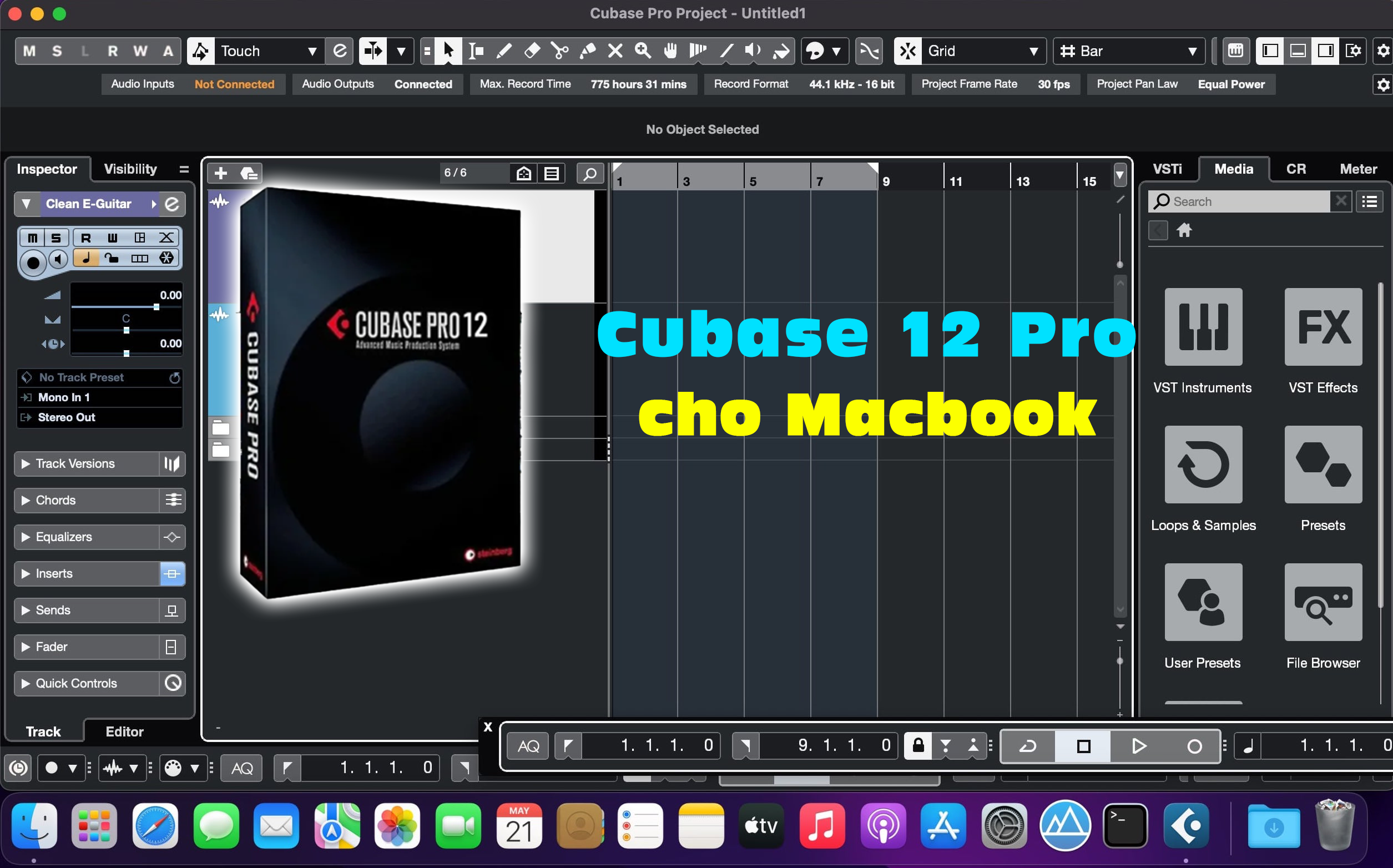Click the Mono In 1 input routing
Image resolution: width=1393 pixels, height=868 pixels.
tap(100, 397)
